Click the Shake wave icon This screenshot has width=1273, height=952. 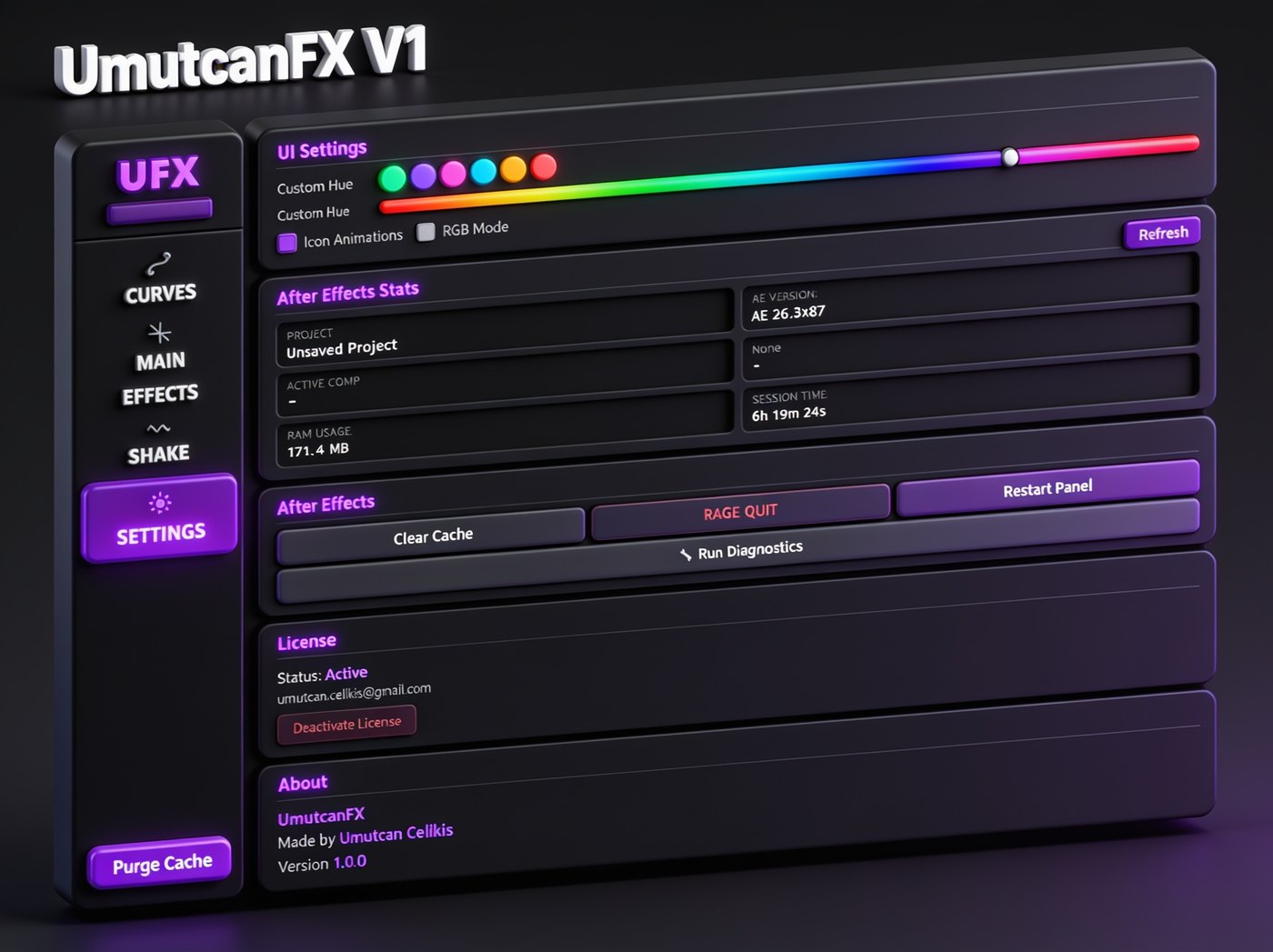[159, 428]
